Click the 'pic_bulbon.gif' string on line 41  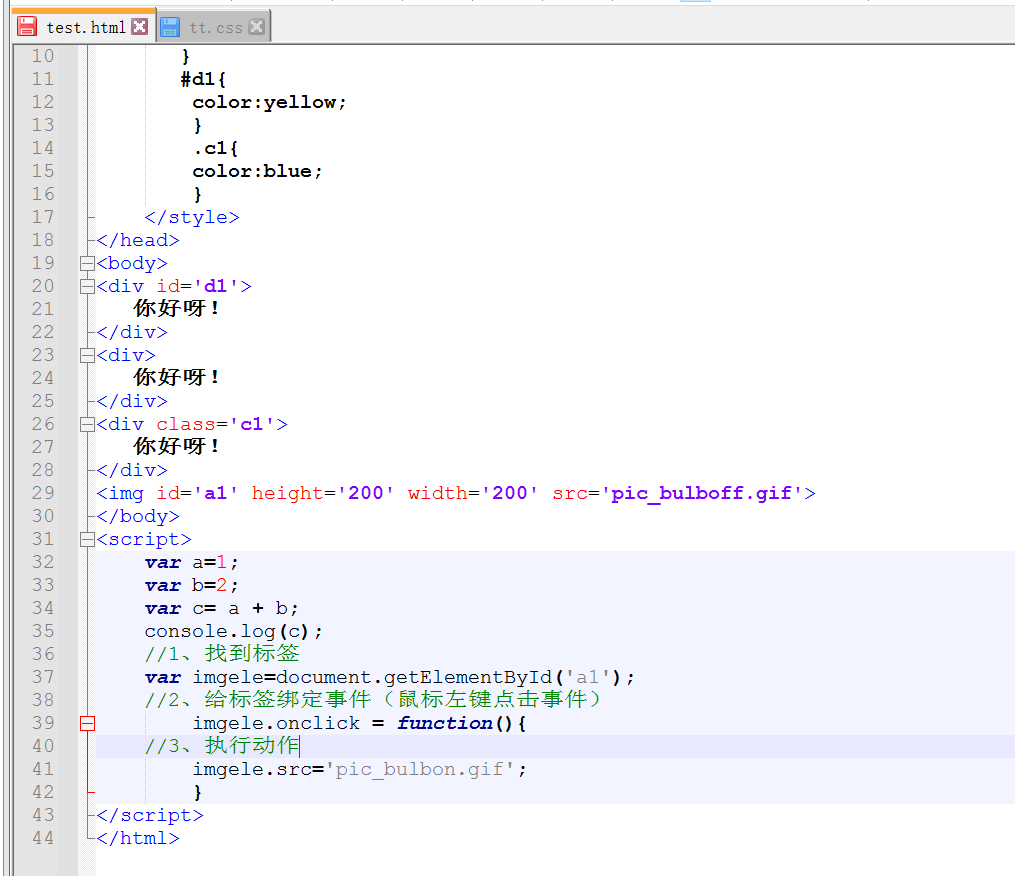[x=420, y=770]
